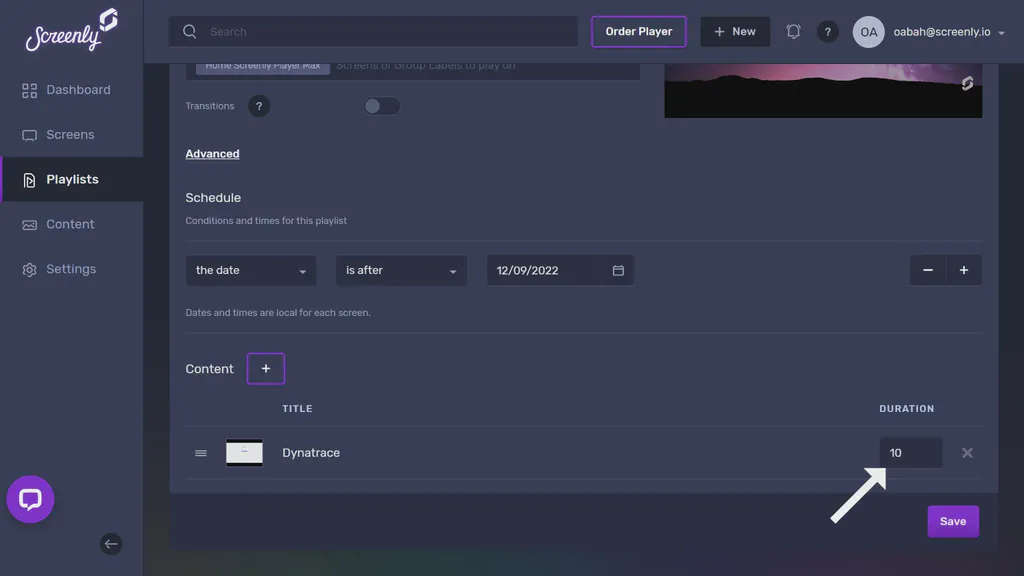Open the notifications bell
1024x576 pixels.
793,31
